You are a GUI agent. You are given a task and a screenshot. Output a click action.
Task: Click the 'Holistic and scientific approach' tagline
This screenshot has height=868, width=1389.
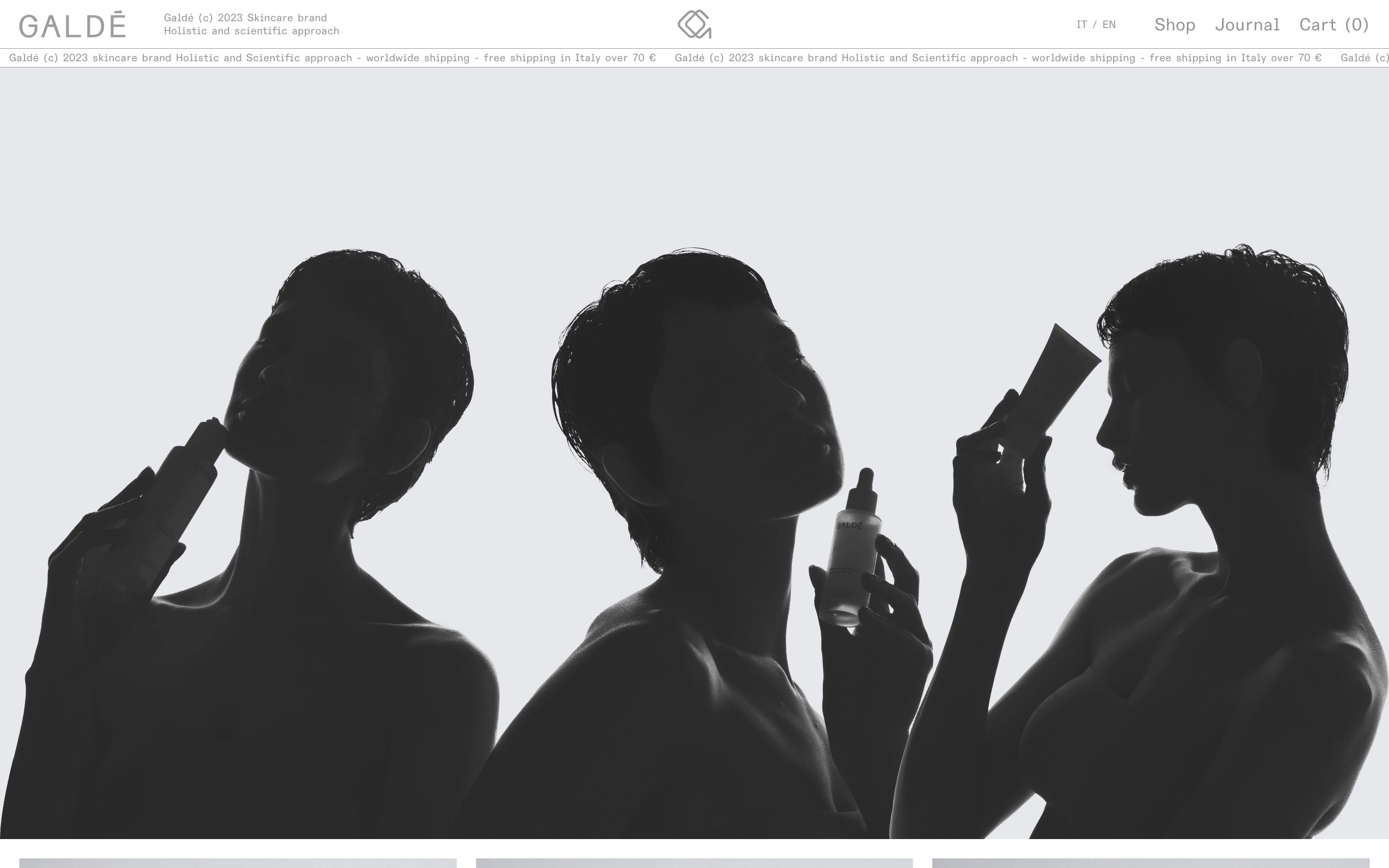point(251,31)
